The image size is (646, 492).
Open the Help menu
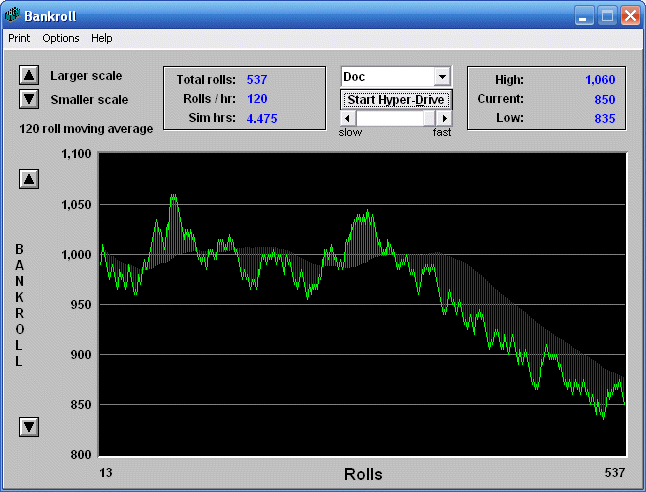[x=102, y=38]
